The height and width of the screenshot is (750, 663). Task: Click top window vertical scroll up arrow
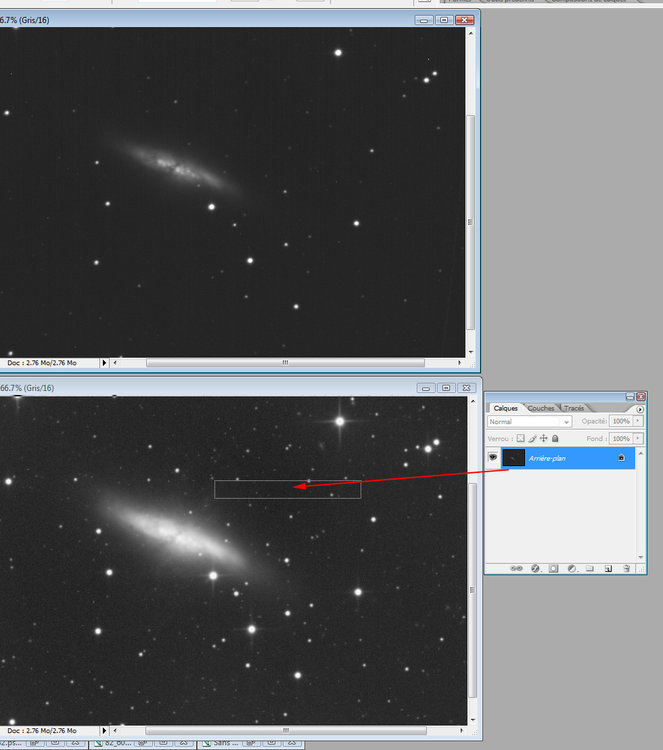click(471, 33)
